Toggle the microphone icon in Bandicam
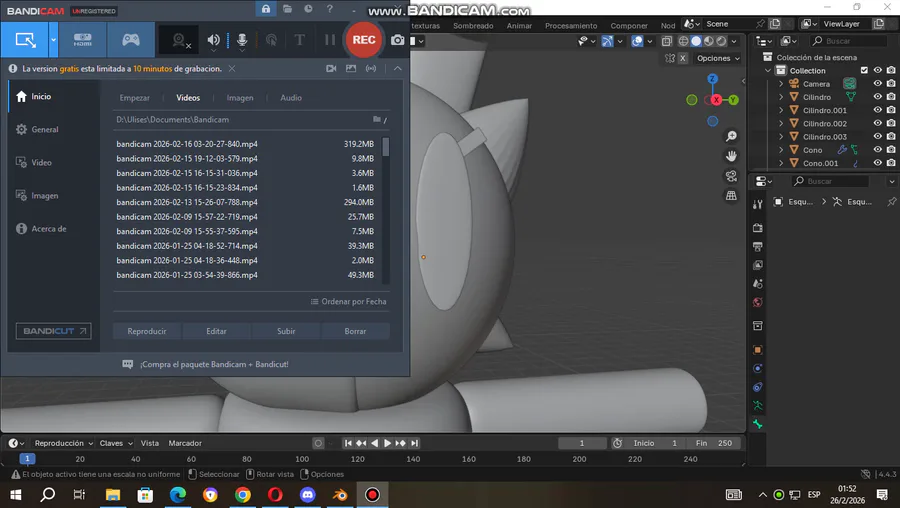The height and width of the screenshot is (508, 900). (x=242, y=40)
